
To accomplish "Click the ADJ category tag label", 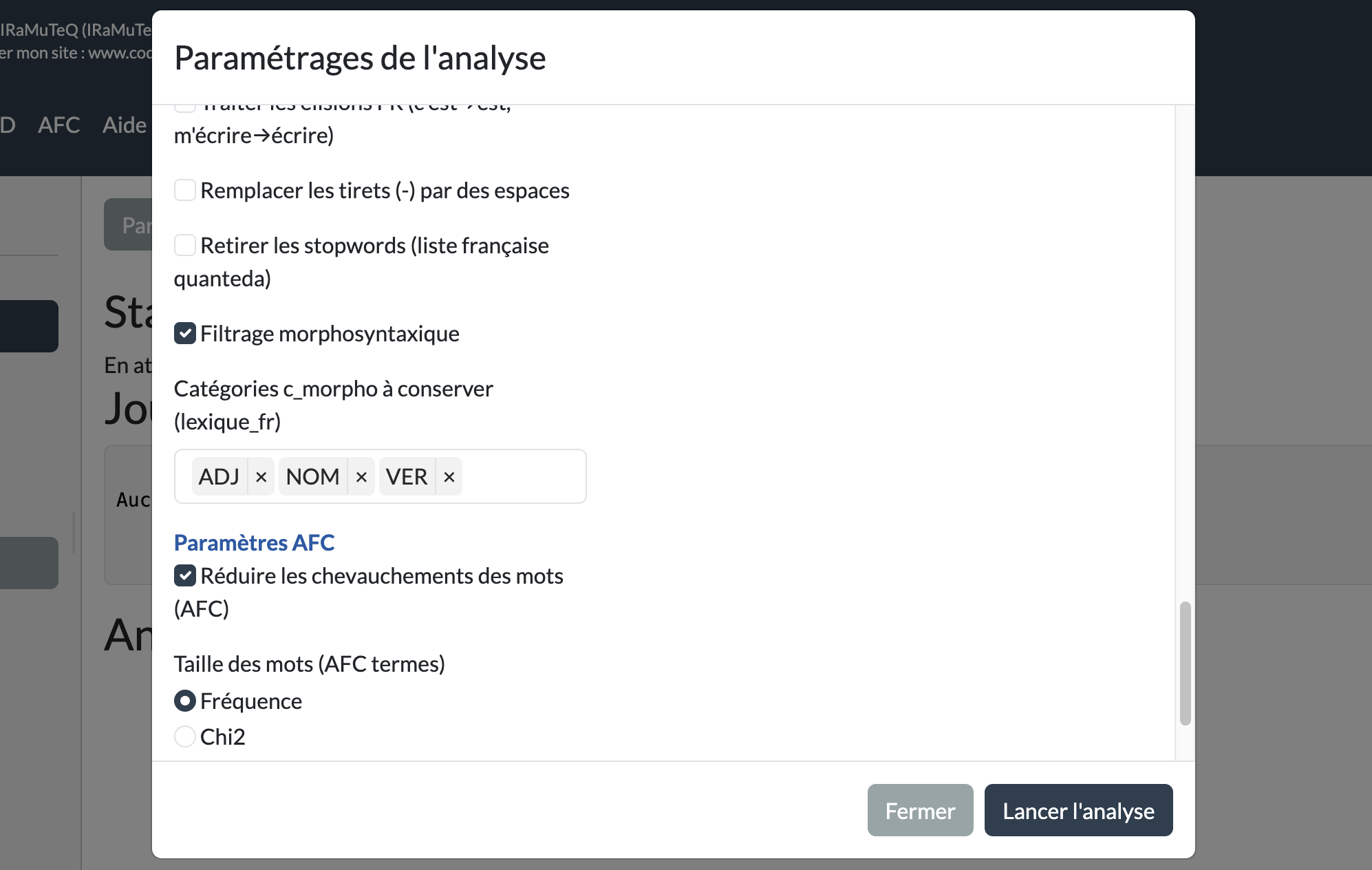I will [219, 477].
